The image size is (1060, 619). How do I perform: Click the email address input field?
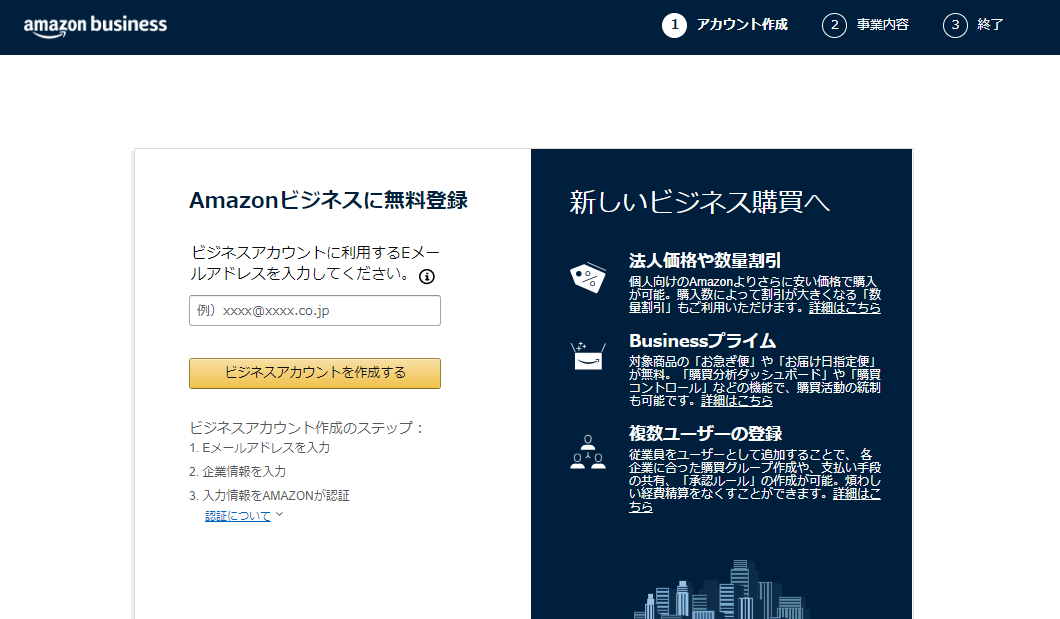pos(315,310)
